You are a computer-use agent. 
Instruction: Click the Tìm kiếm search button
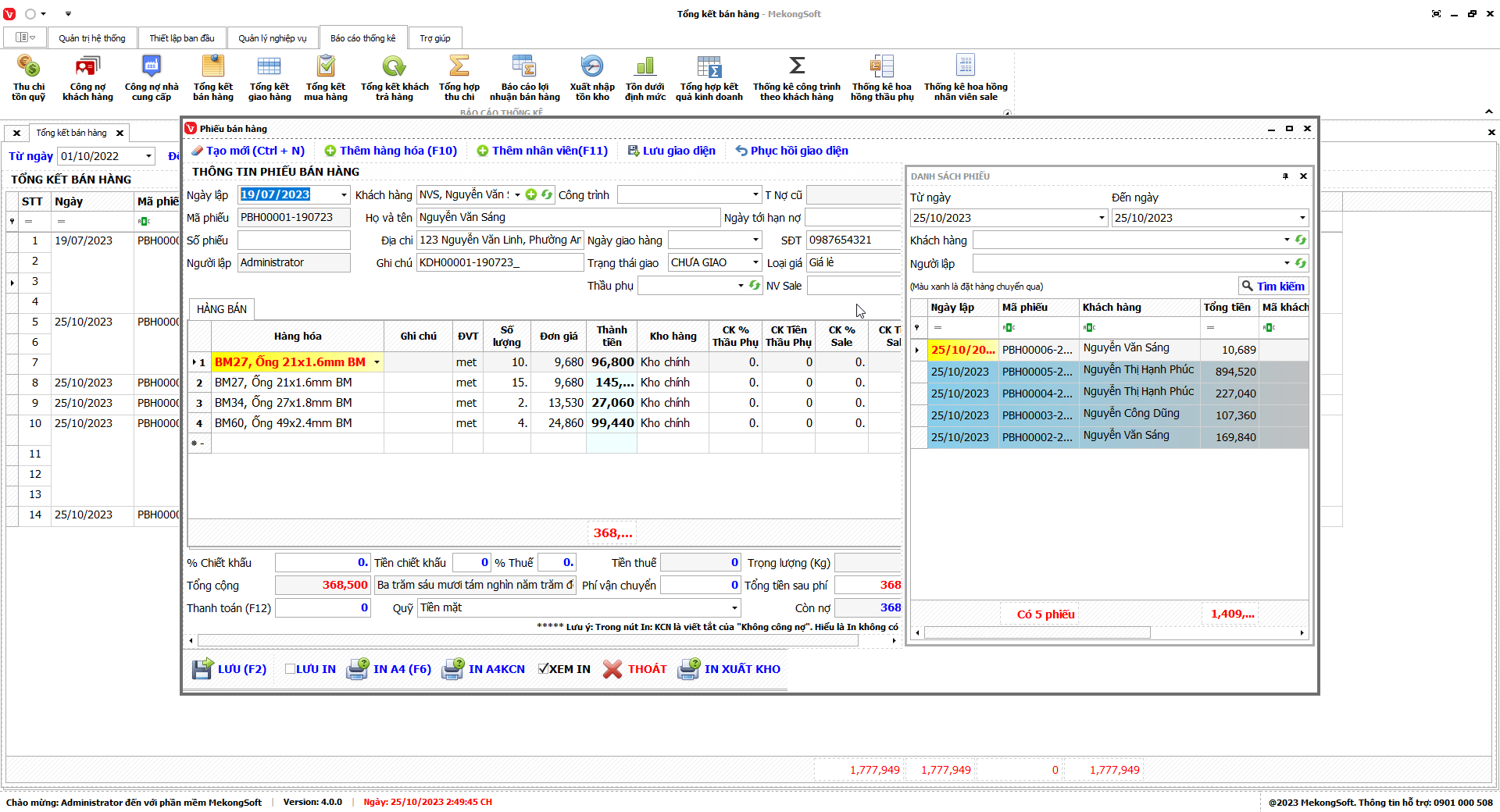(1273, 287)
